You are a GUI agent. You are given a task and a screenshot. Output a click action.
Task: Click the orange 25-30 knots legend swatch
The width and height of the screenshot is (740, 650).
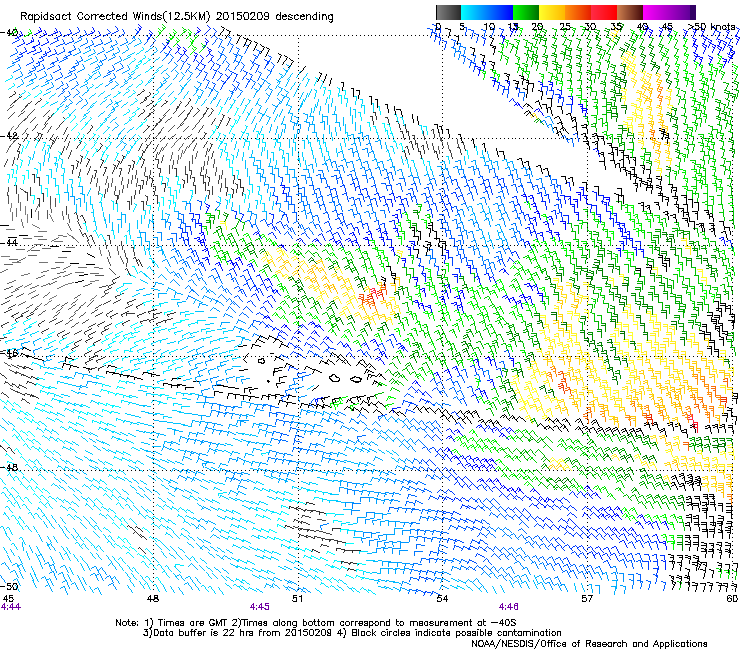(x=578, y=12)
